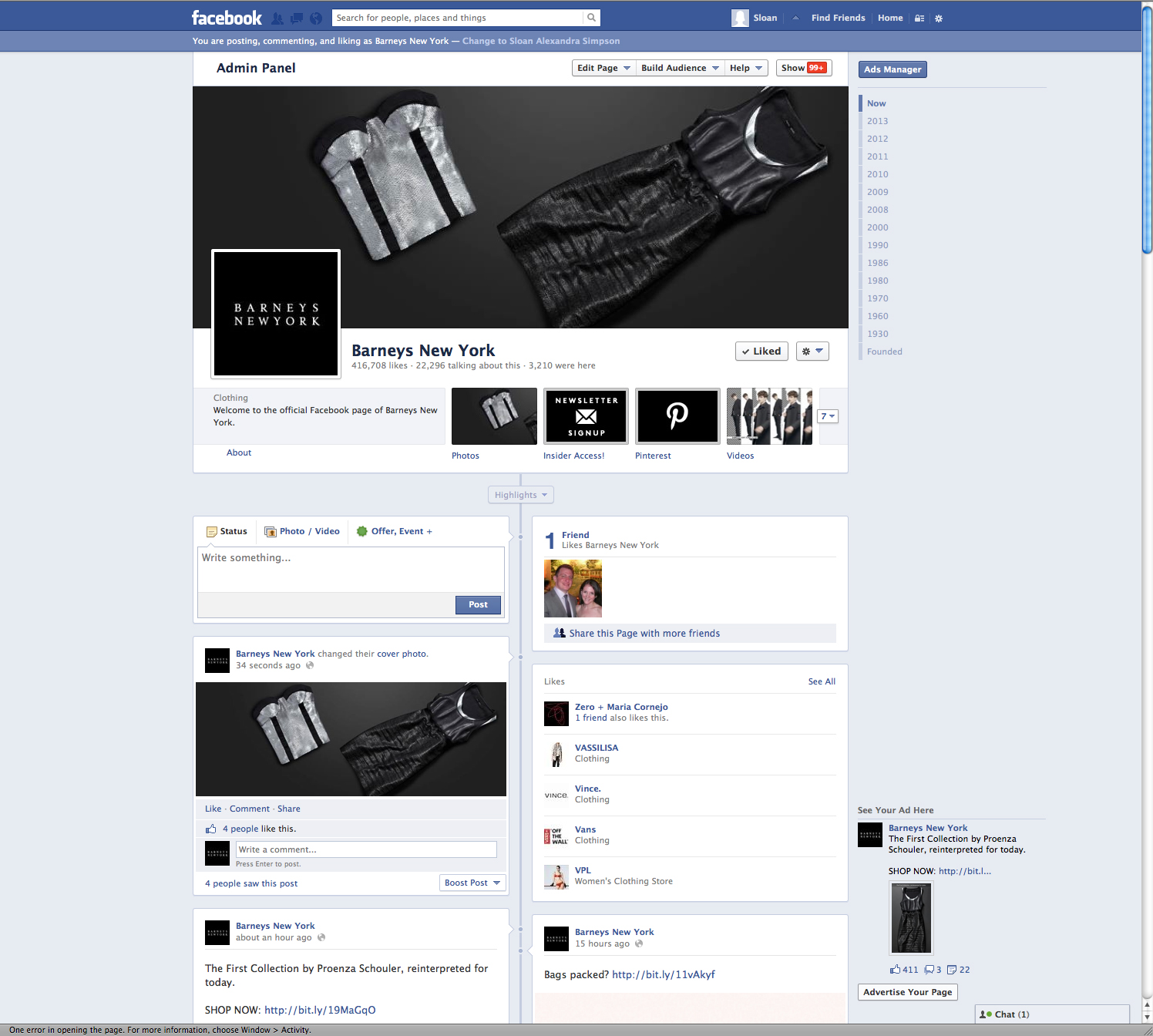Click See All in Likes box
Viewport: 1153px width, 1036px height.
[822, 681]
